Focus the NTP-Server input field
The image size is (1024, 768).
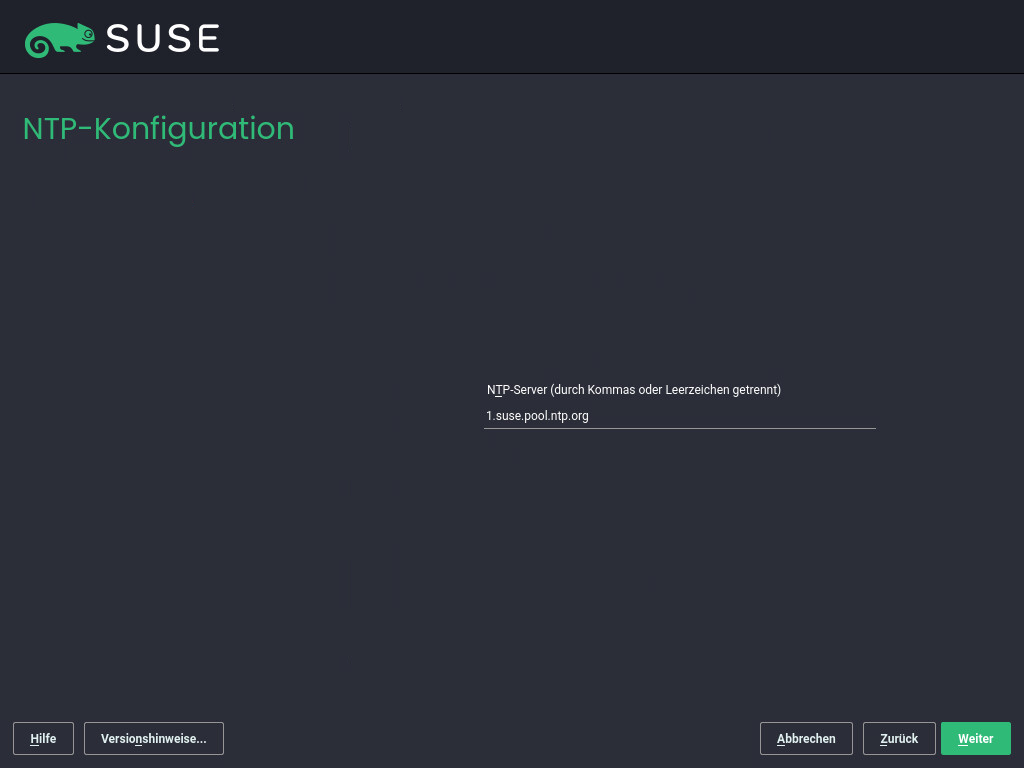tap(679, 416)
